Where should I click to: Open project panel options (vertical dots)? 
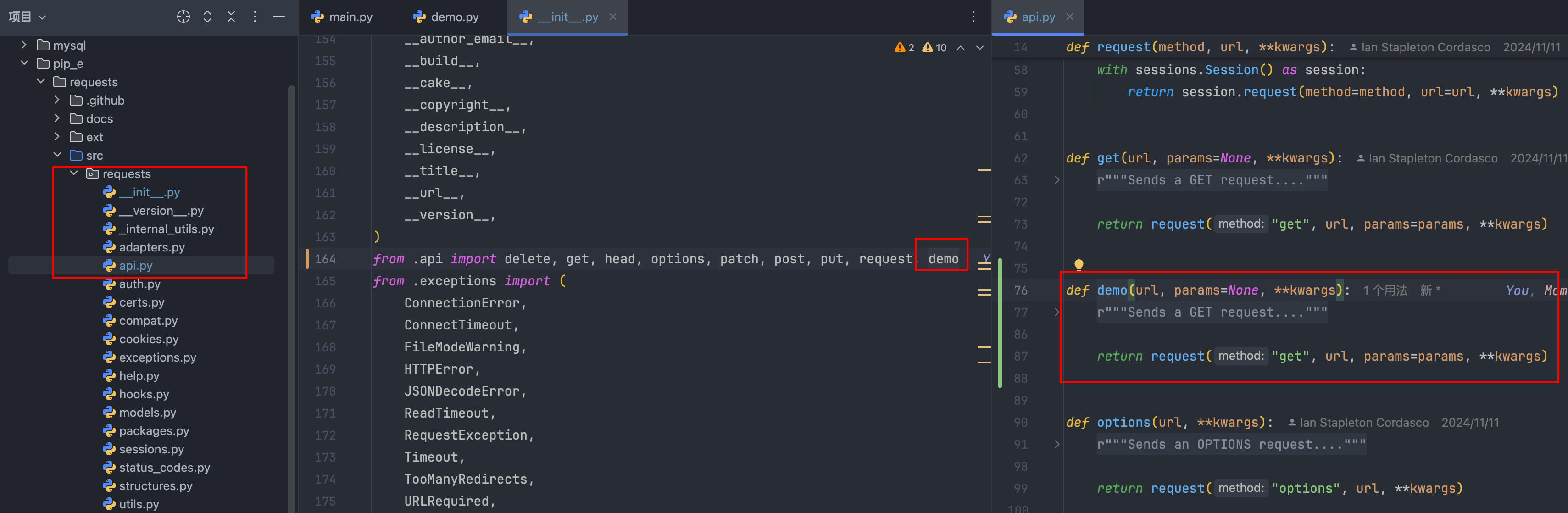[x=255, y=17]
